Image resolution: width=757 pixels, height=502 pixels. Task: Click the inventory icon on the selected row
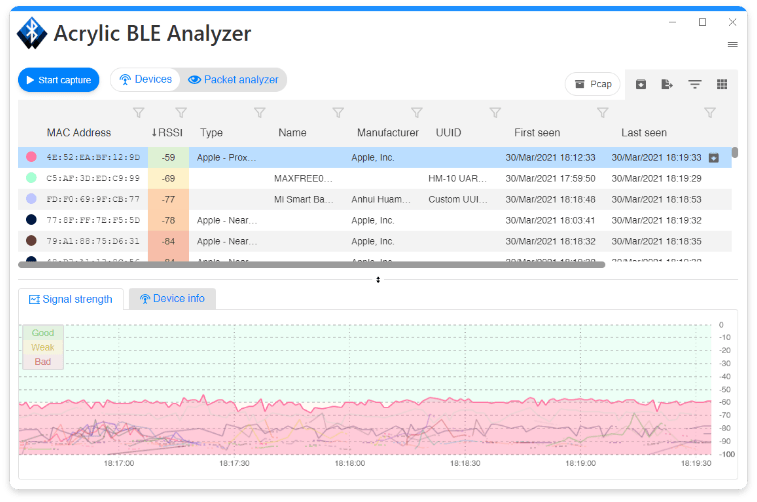714,158
